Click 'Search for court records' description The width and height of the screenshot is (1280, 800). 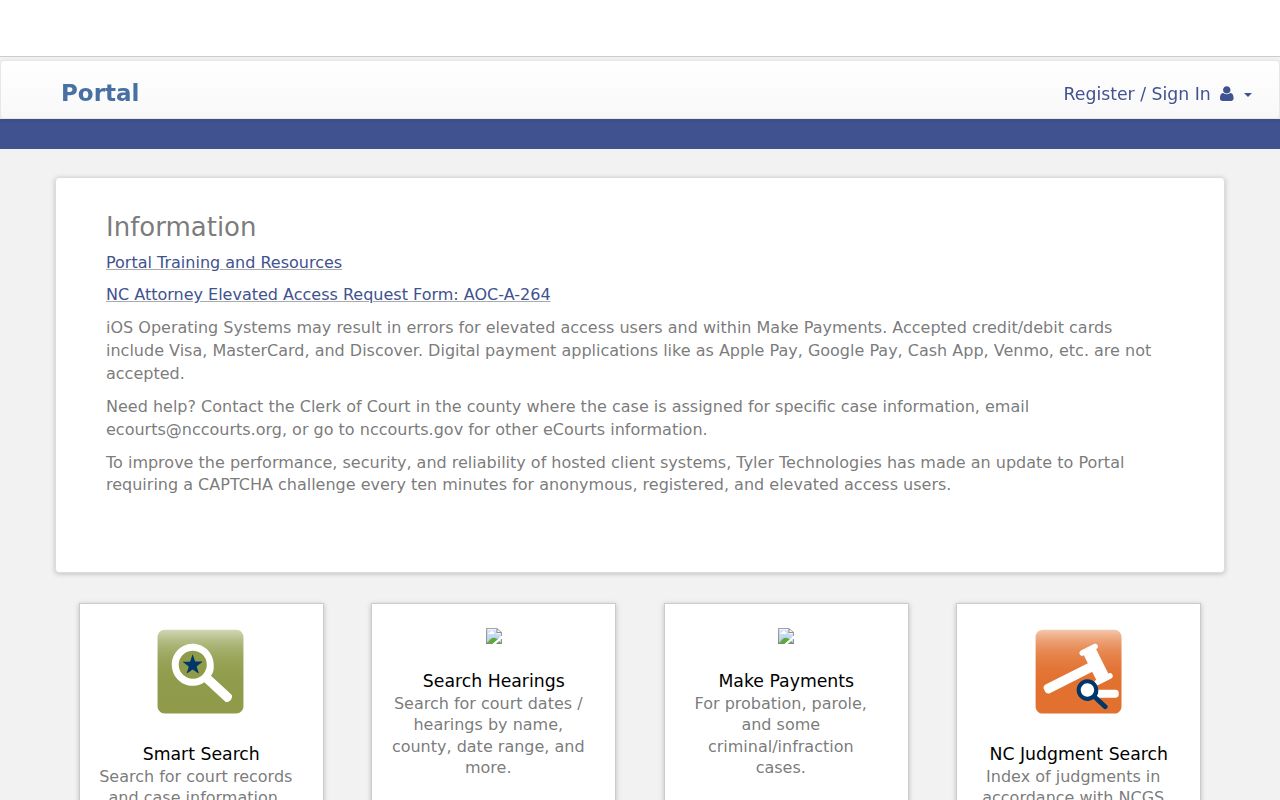pos(196,785)
